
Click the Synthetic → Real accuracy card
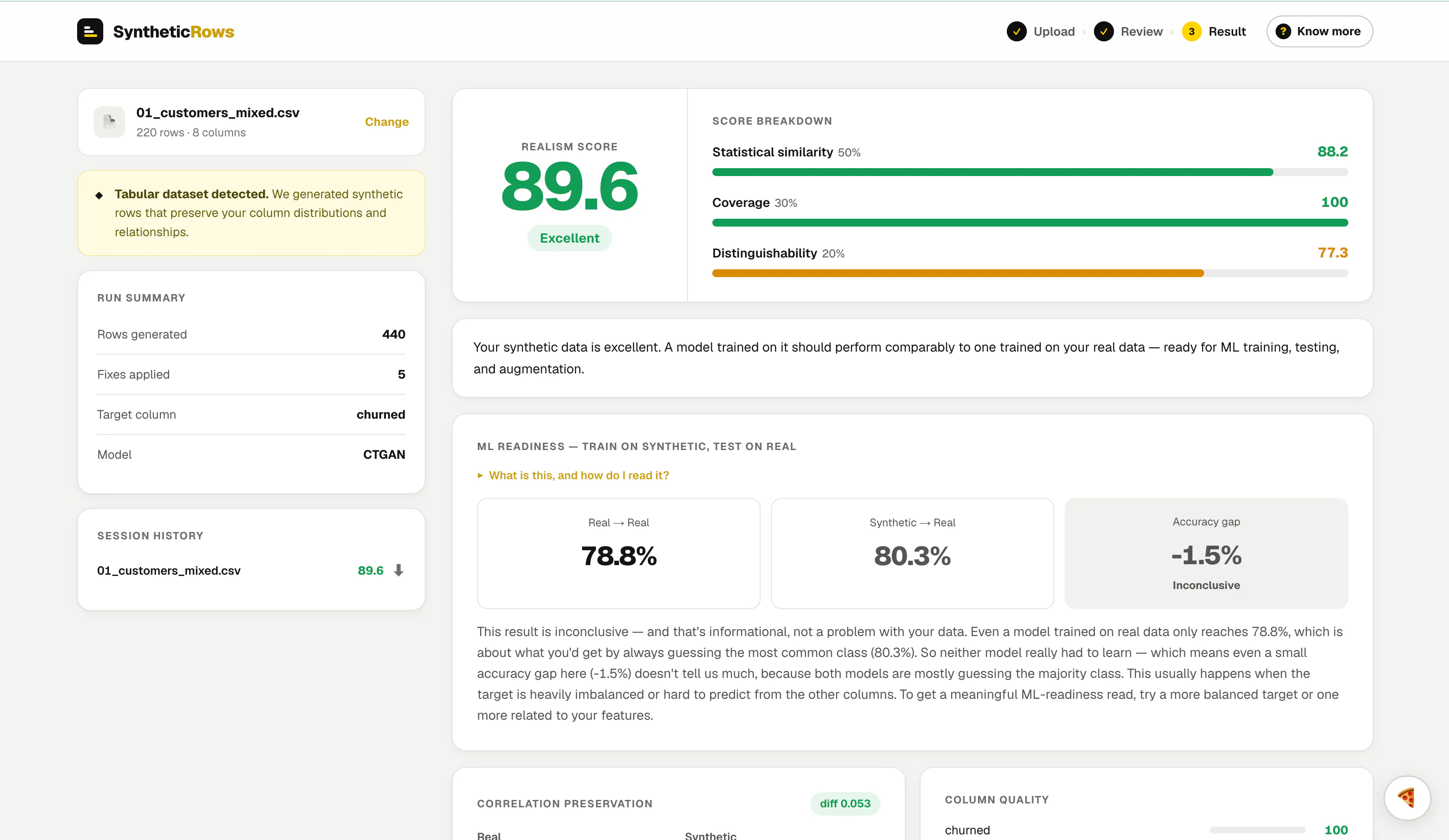[913, 553]
